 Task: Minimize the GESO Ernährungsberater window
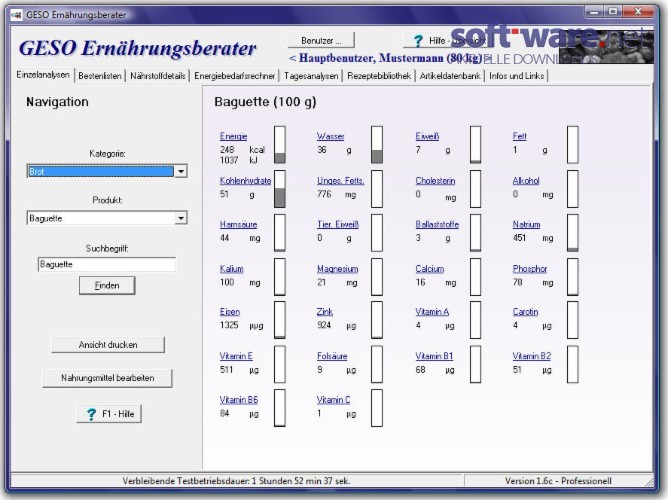[595, 11]
